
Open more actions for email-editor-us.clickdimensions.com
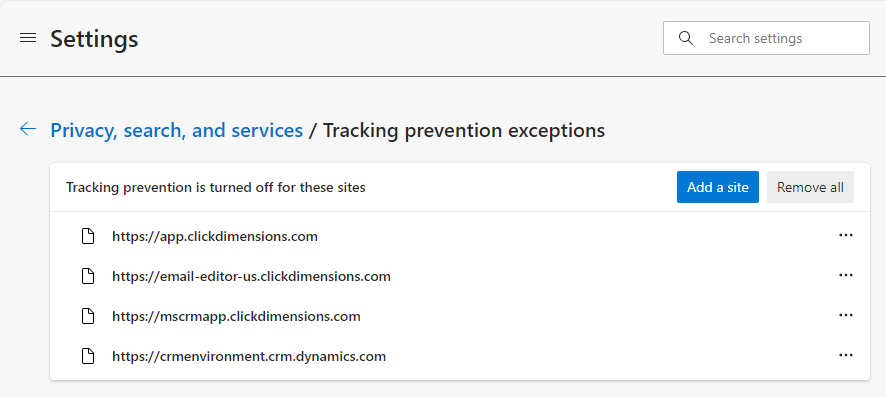845,275
